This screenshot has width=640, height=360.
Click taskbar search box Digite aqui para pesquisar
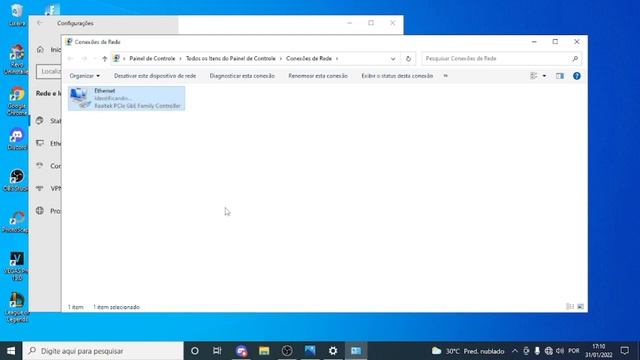coord(103,351)
